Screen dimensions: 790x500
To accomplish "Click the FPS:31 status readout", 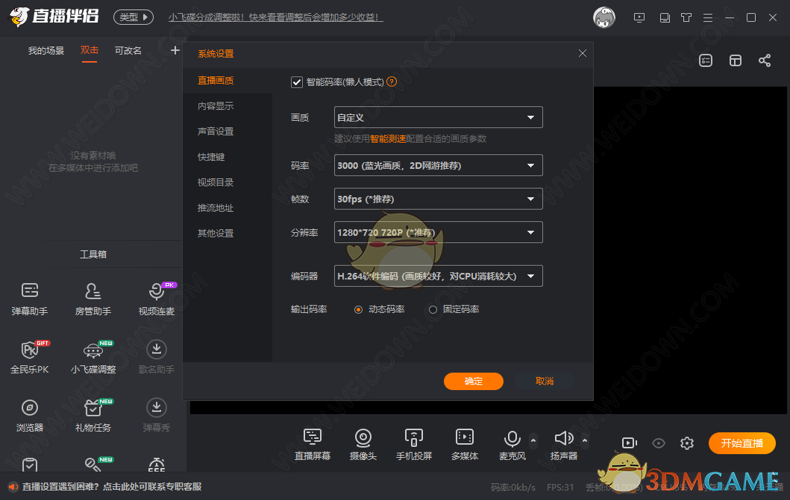I will click(560, 487).
